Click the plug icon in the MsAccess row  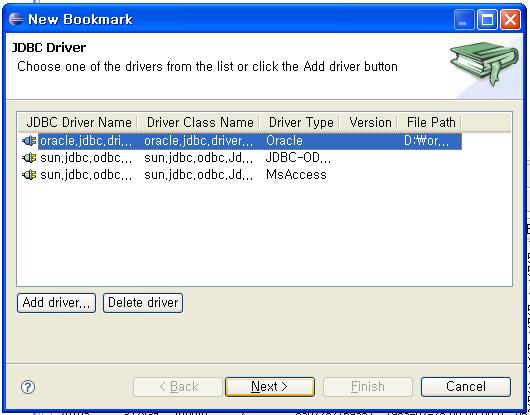pyautogui.click(x=29, y=175)
